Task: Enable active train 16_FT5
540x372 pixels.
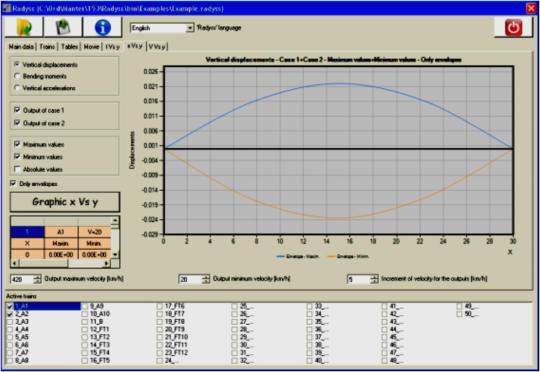Action: coord(85,360)
